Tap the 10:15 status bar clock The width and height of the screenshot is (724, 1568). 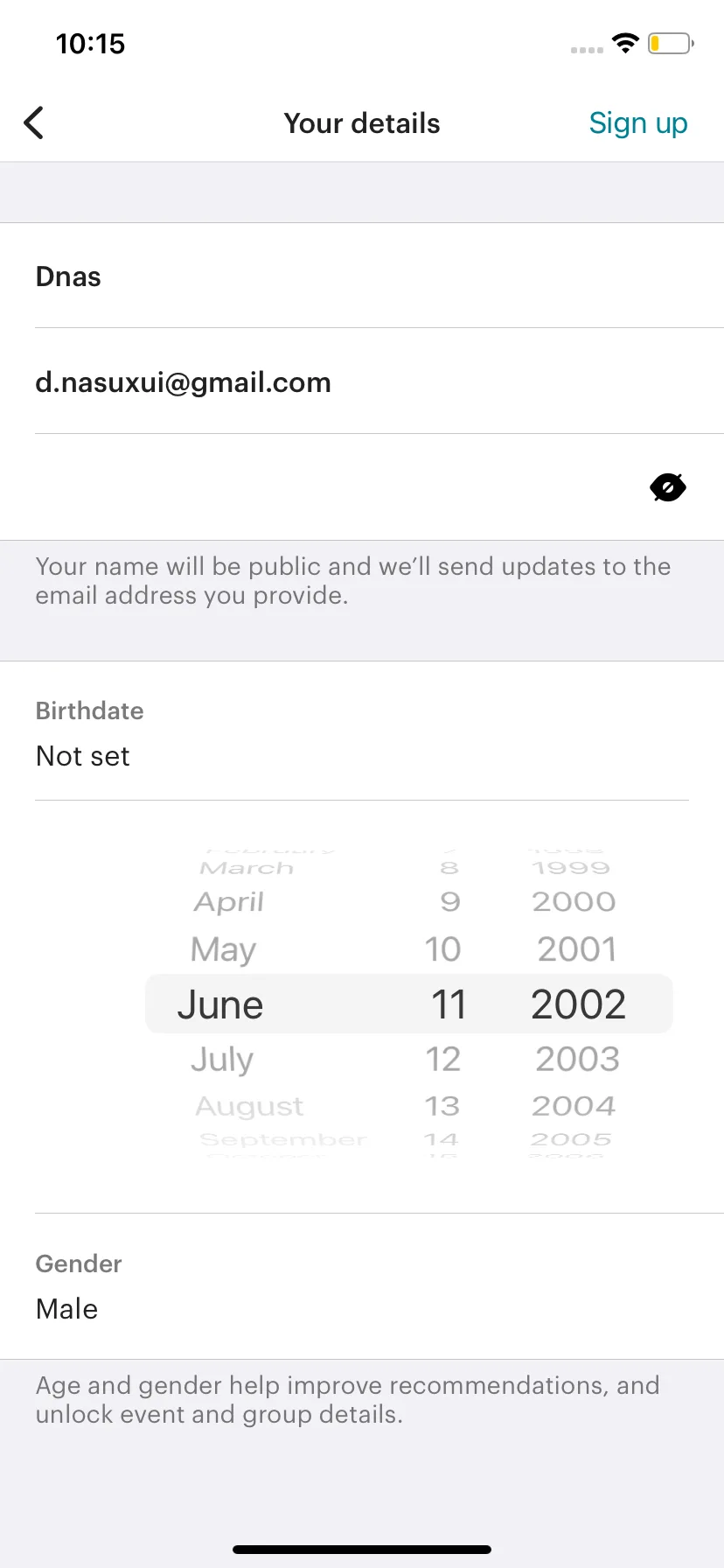tap(91, 44)
